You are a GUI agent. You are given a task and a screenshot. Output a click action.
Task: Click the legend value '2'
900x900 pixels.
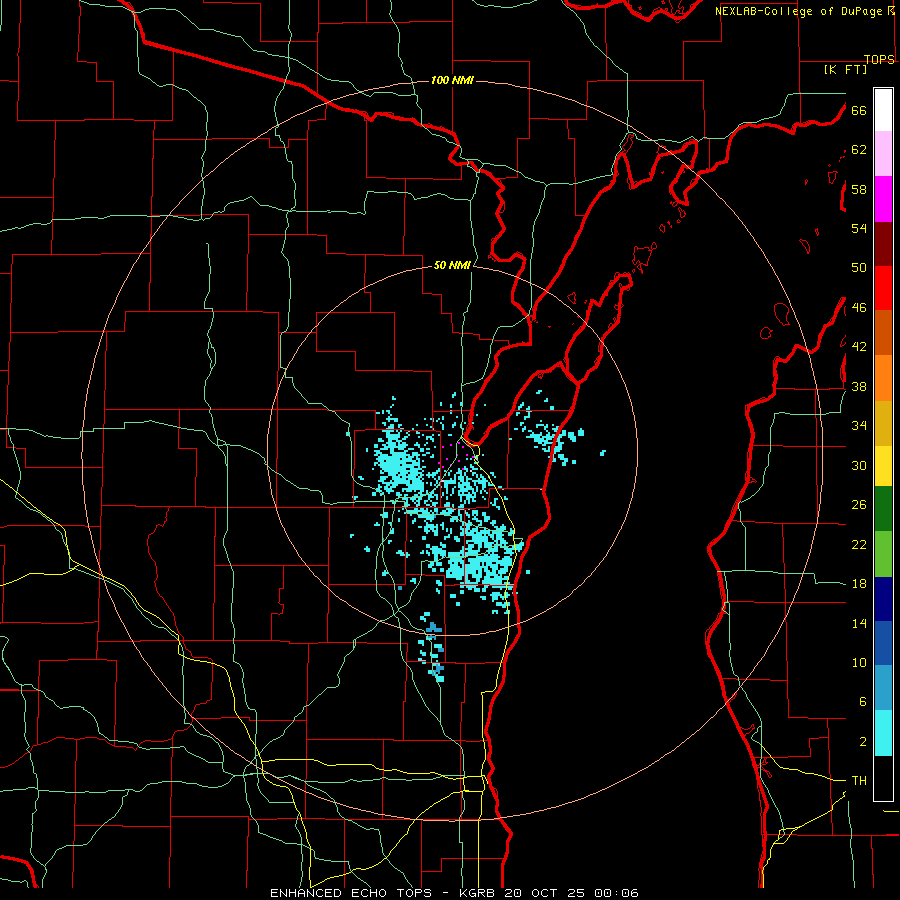tap(863, 742)
